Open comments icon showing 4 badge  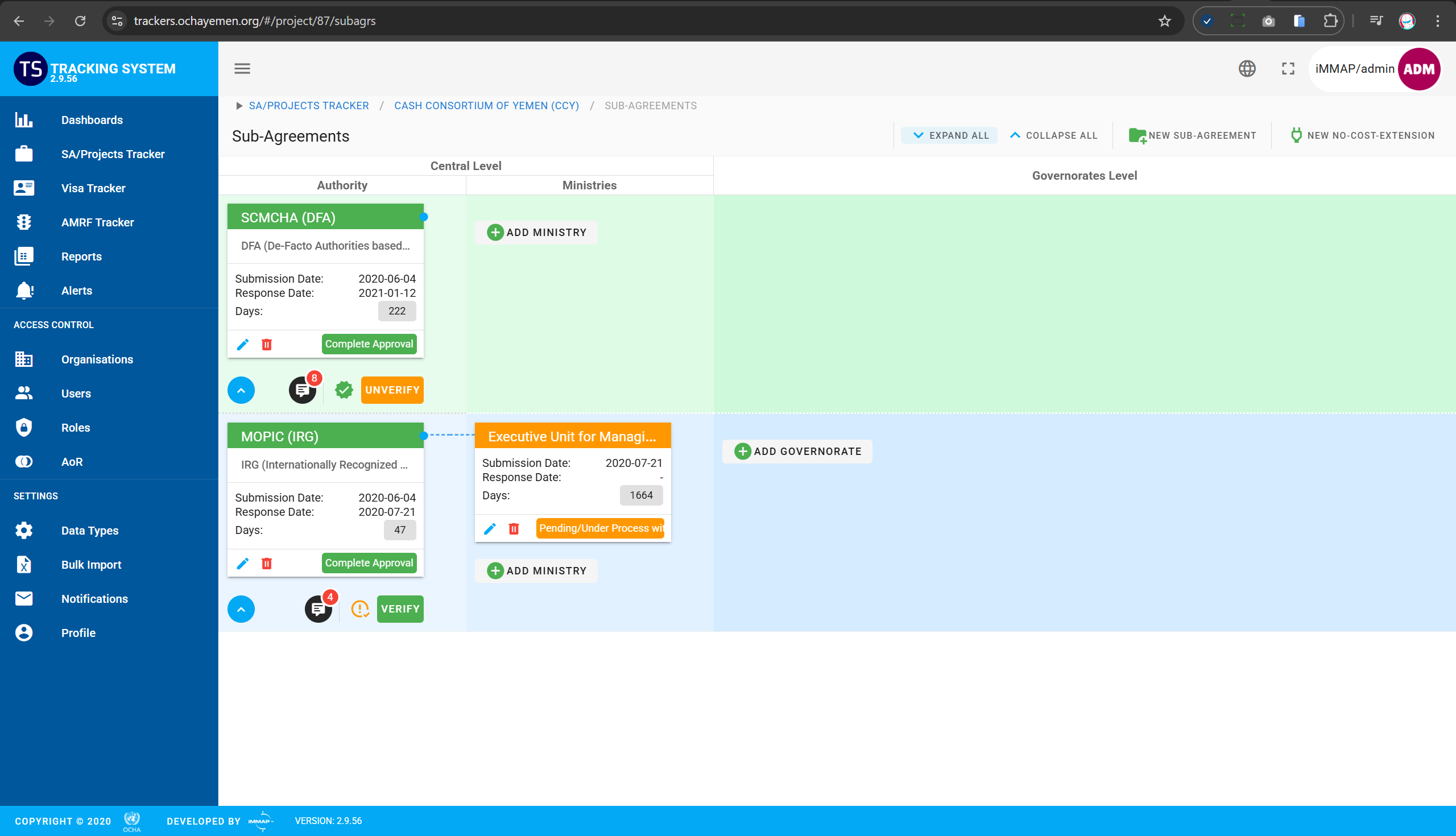318,609
